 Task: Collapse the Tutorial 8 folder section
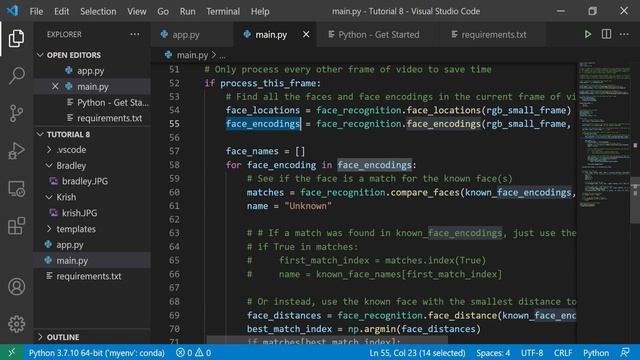[x=40, y=134]
